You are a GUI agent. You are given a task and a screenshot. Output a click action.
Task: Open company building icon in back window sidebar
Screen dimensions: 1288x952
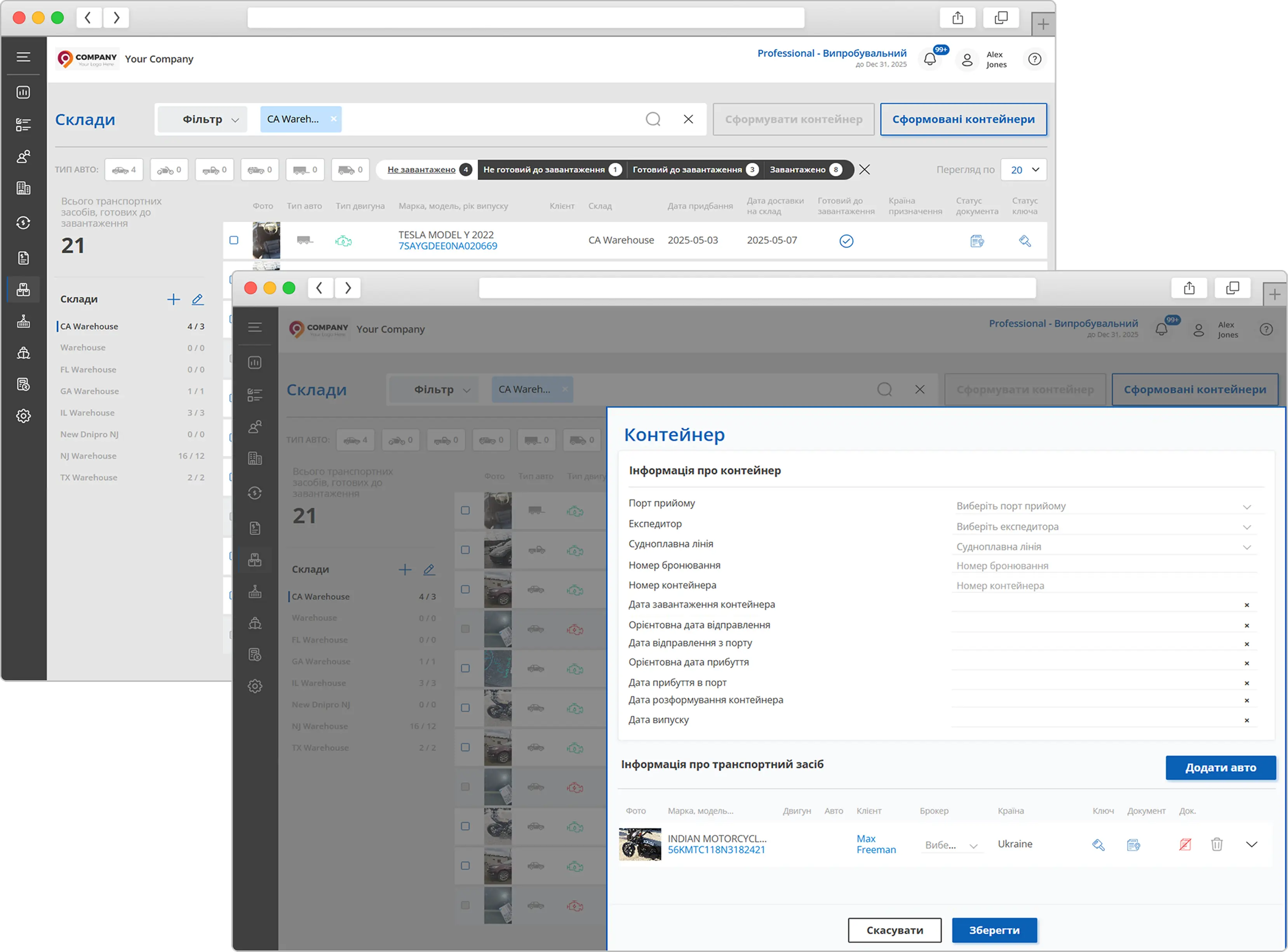click(24, 188)
